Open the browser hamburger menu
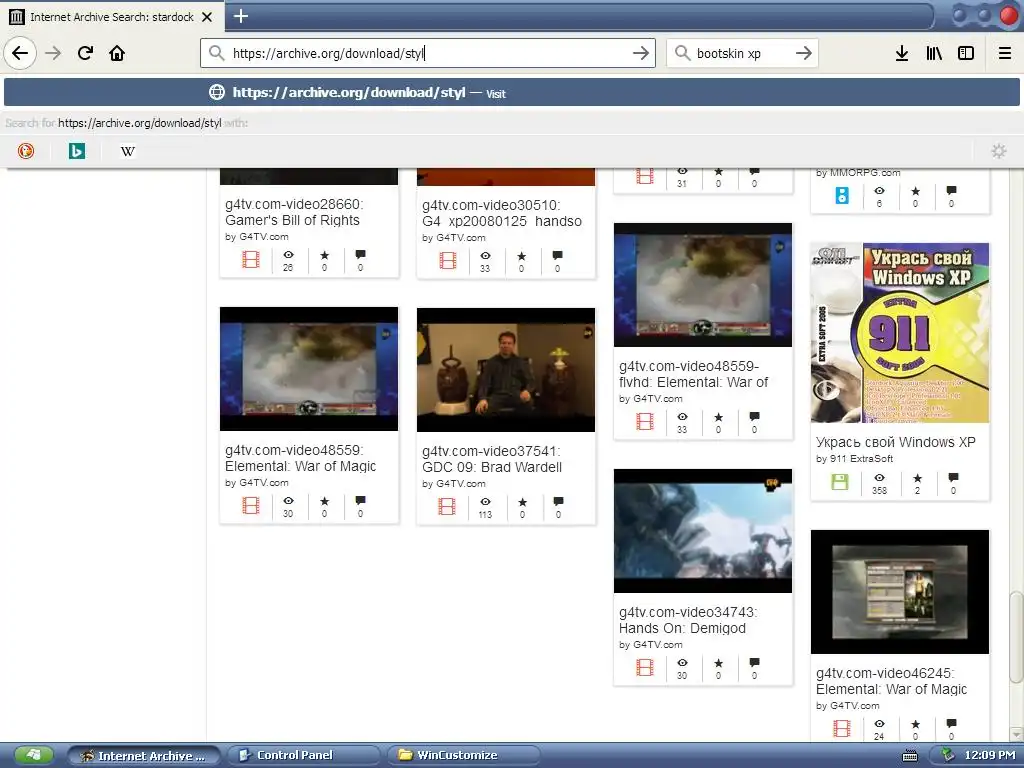Viewport: 1024px width, 768px height. pyautogui.click(x=1005, y=53)
